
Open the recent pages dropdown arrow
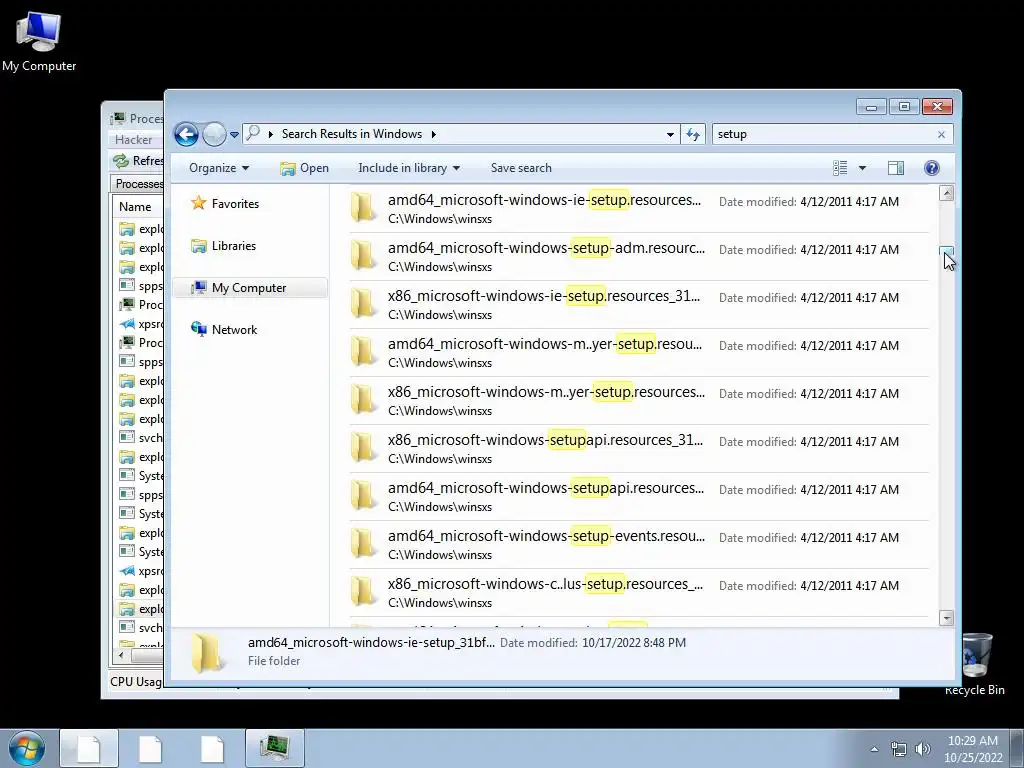pyautogui.click(x=234, y=135)
